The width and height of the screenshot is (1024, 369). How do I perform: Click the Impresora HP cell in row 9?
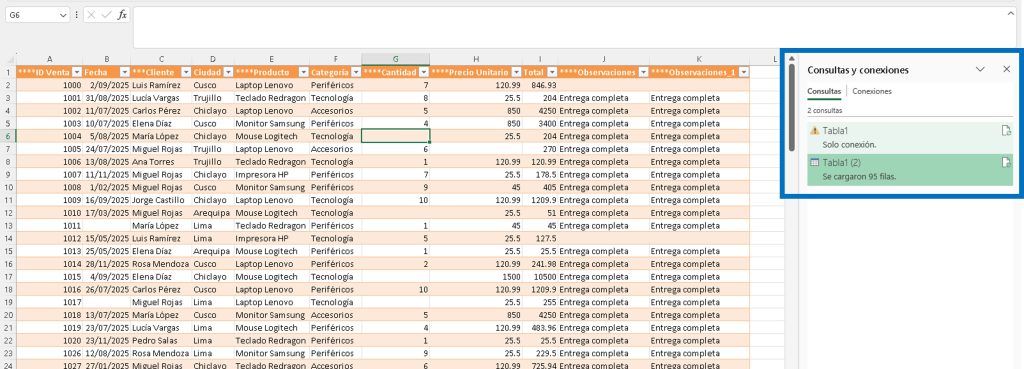coord(272,174)
